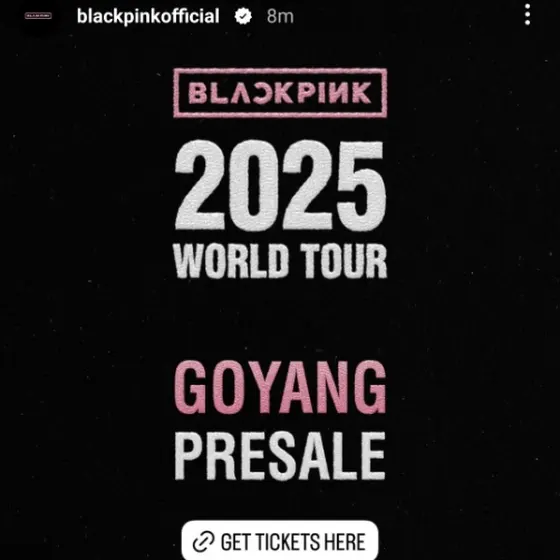Open the three-dot more options menu

coord(527,15)
